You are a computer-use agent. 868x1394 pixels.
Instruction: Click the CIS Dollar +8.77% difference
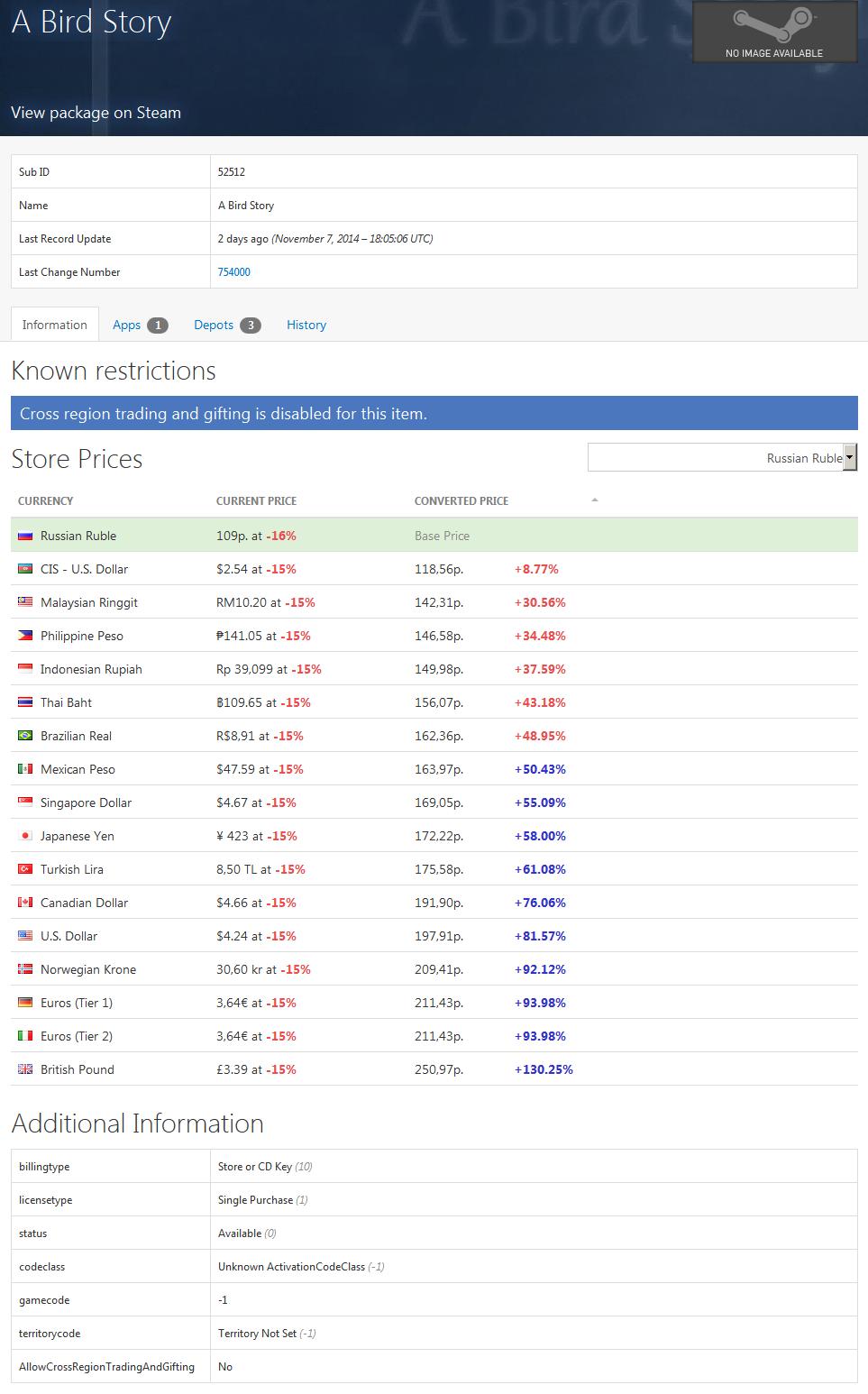click(x=536, y=569)
